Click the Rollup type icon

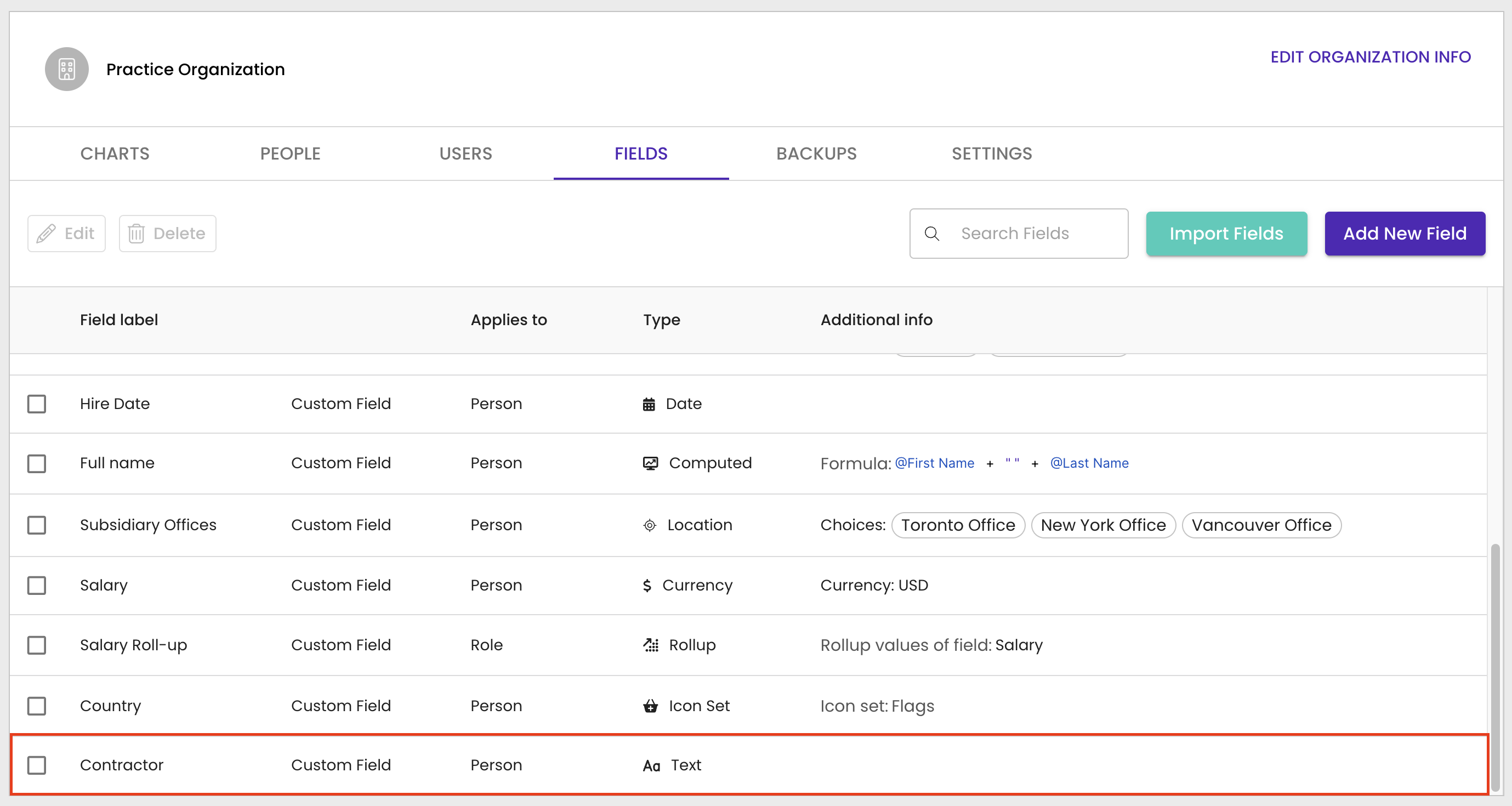[x=650, y=645]
